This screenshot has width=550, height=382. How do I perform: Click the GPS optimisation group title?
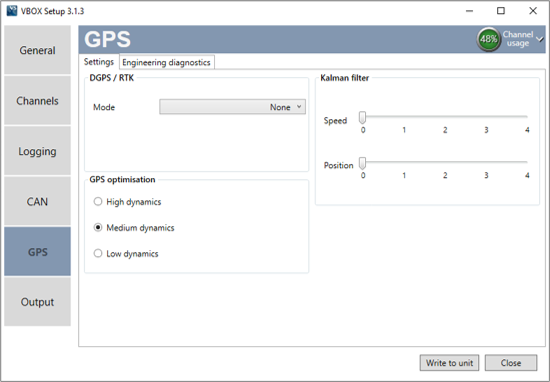click(122, 180)
